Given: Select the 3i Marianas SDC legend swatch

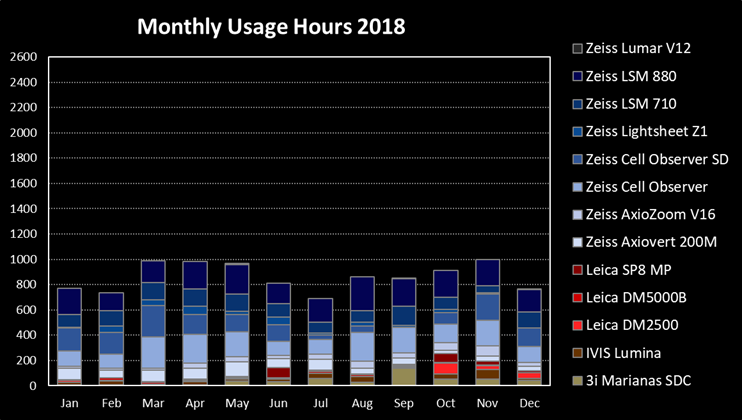Looking at the screenshot, I should click(x=578, y=381).
